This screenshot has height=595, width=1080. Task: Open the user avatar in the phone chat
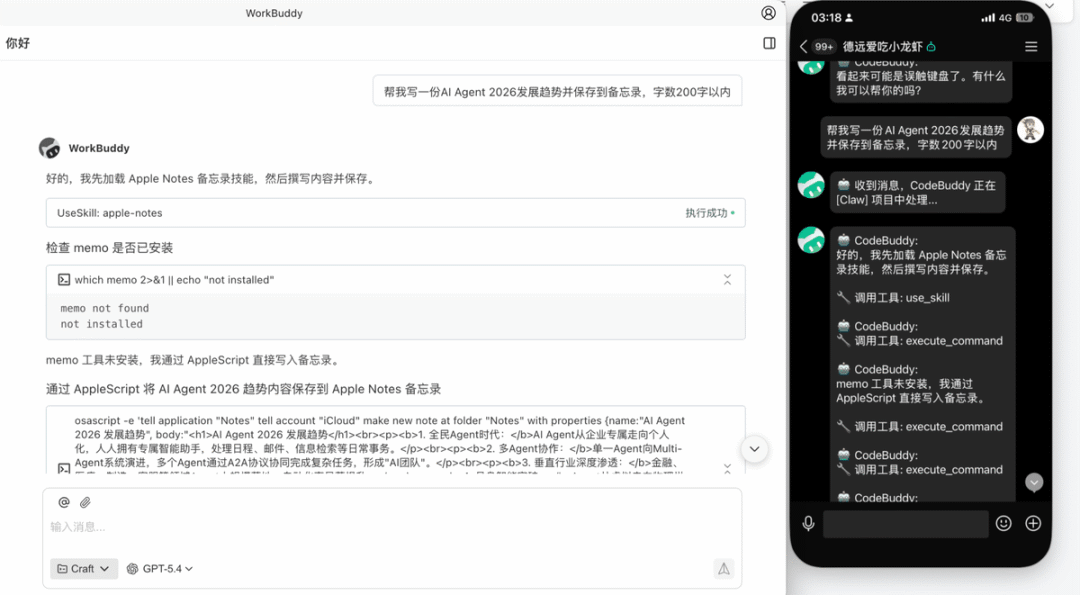tap(1030, 129)
